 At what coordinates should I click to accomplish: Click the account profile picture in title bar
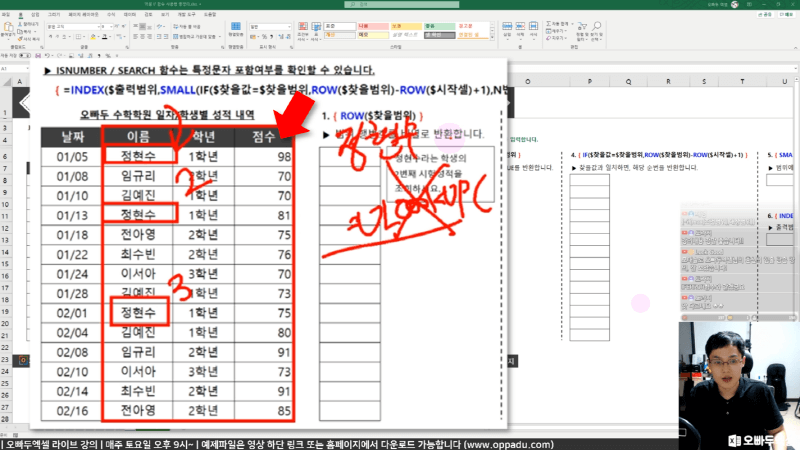(x=735, y=5)
